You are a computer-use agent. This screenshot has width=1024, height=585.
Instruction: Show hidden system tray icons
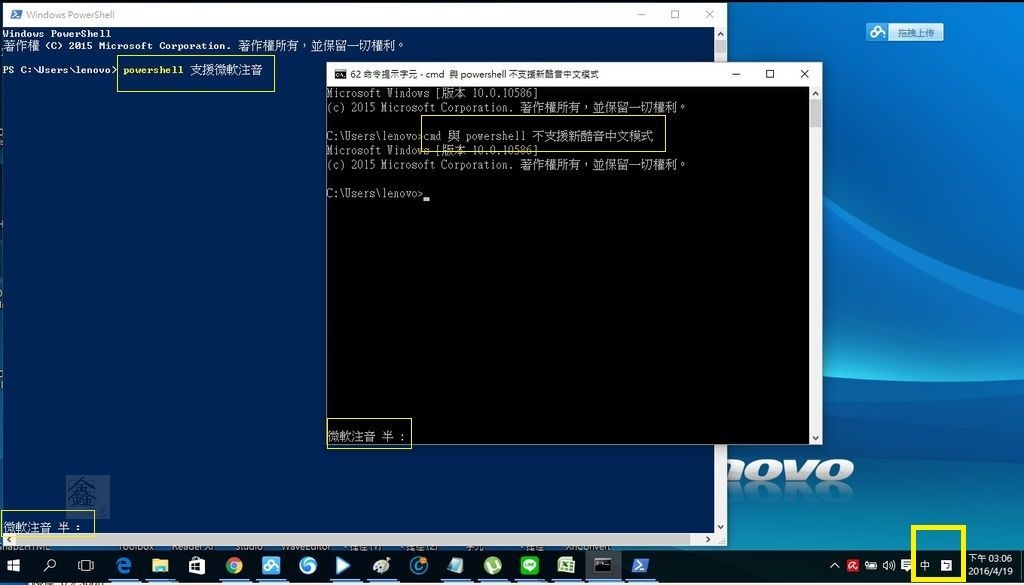click(835, 566)
